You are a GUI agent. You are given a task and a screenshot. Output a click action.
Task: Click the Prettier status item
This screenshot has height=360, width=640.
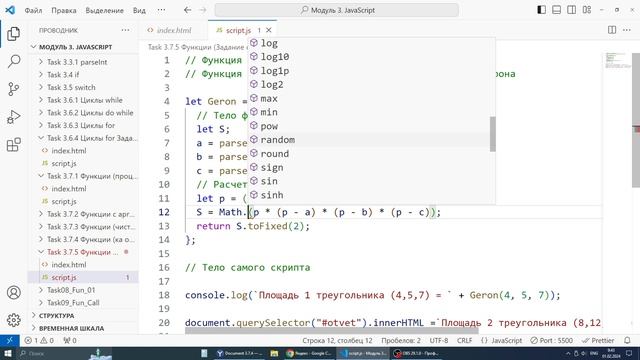(598, 340)
